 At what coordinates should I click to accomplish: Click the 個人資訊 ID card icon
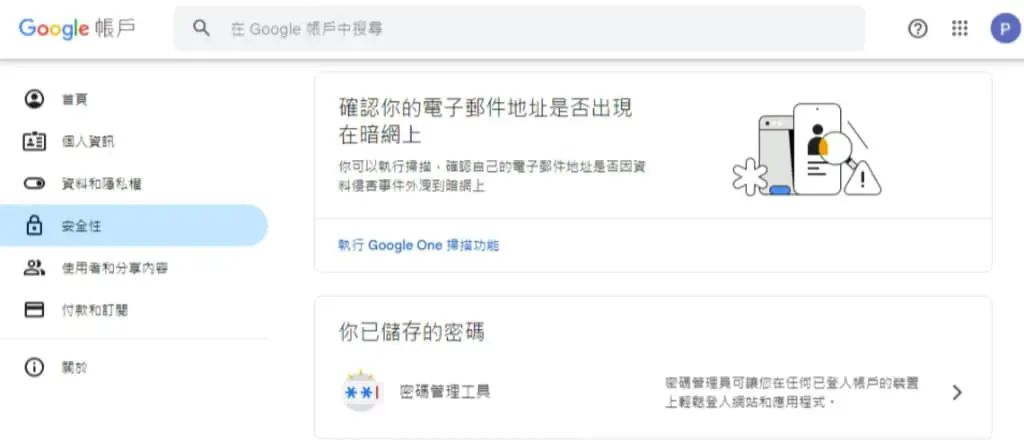coord(34,142)
